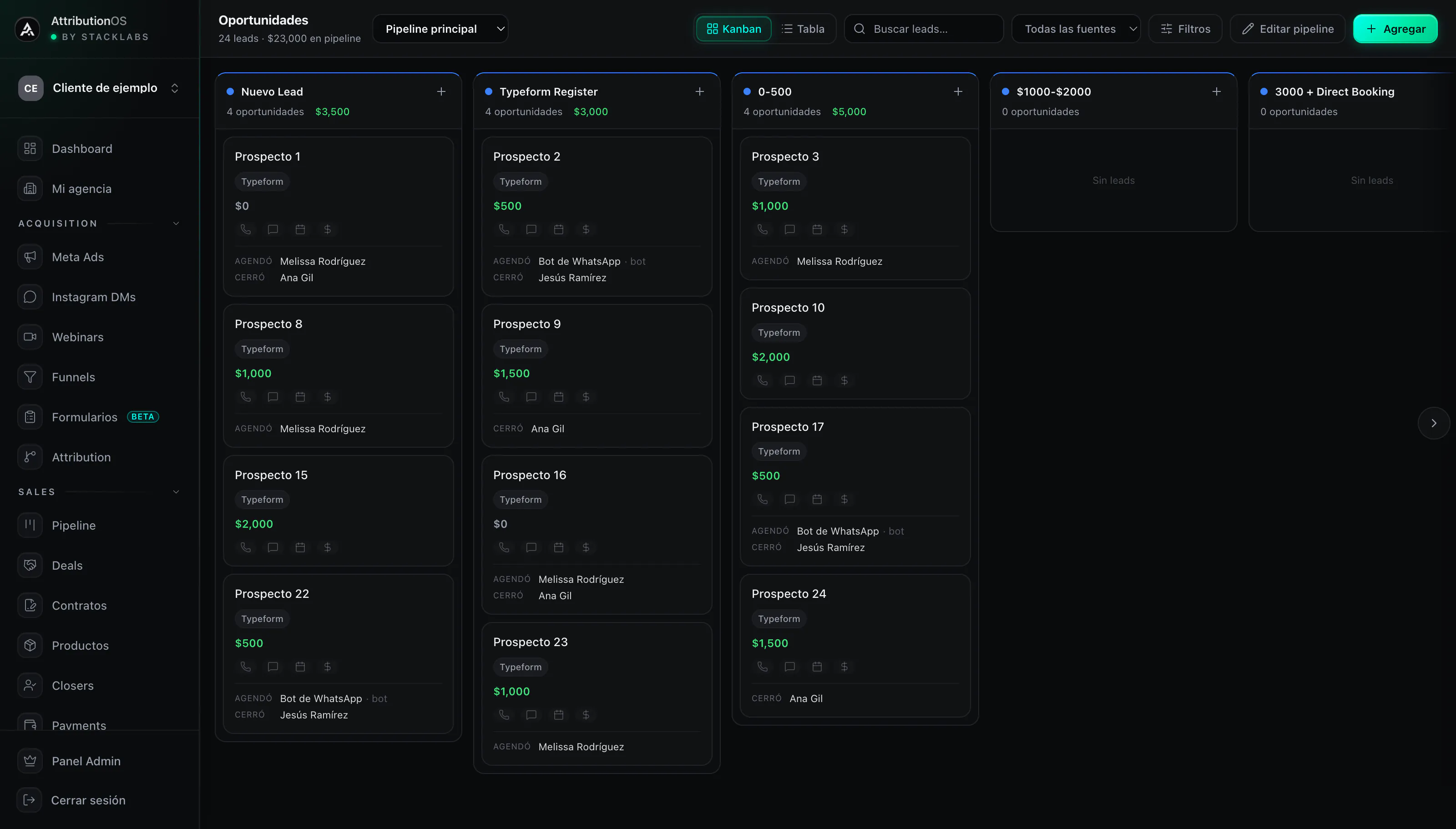Go to Deals in the sidebar
1456x829 pixels.
point(100,566)
